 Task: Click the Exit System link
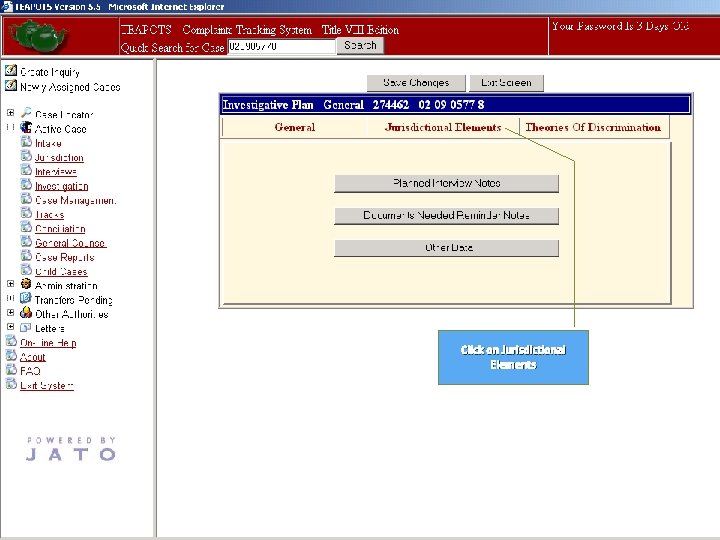coord(47,385)
